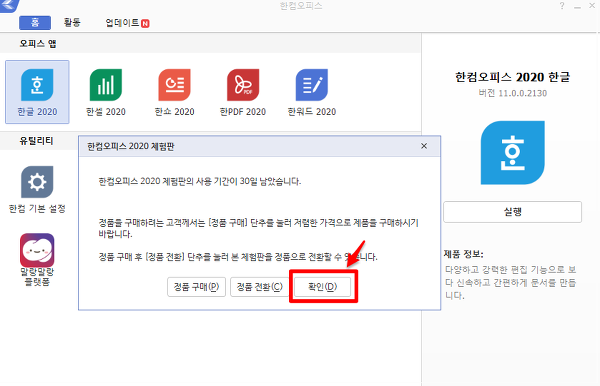The image size is (600, 386).
Task: Click the 제품 정보: label
Action: pyautogui.click(x=463, y=254)
